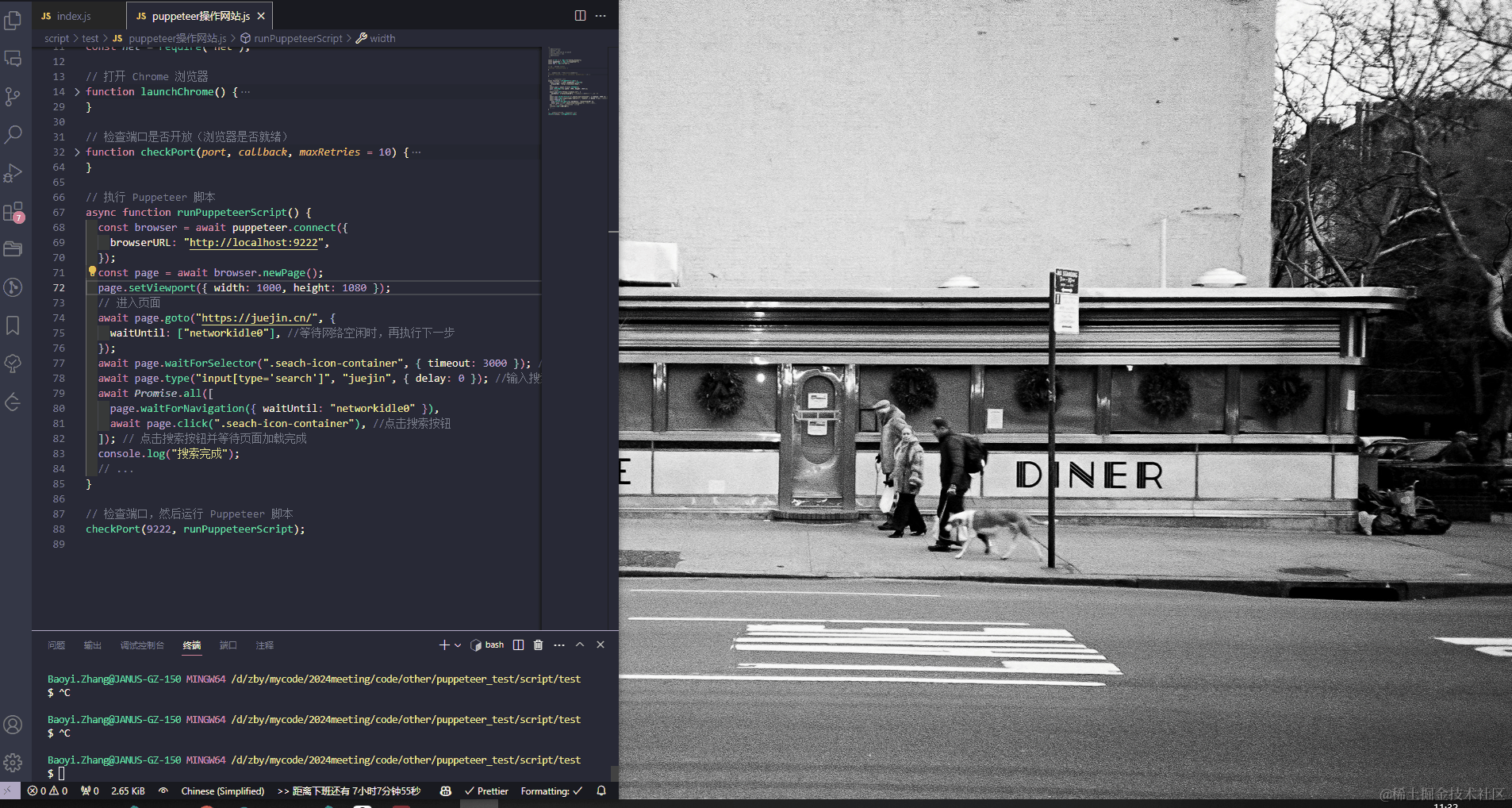Click the DINER sign in the photo

coord(1089,475)
